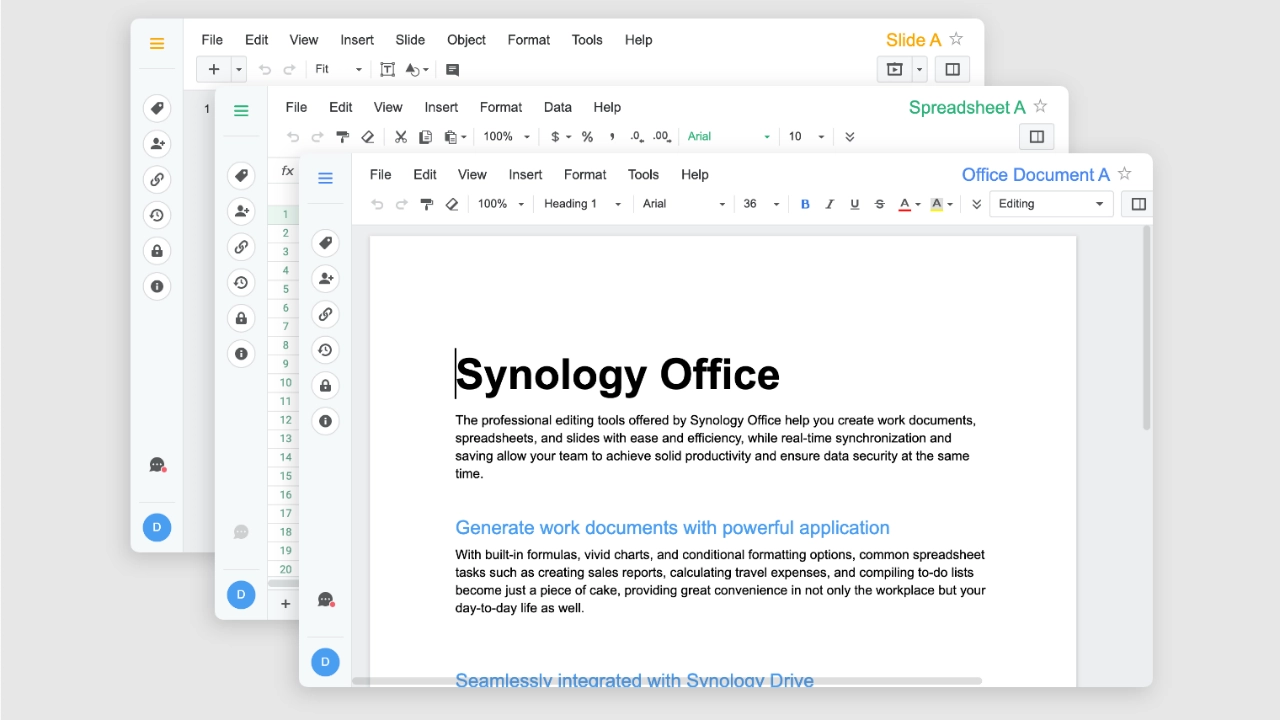
Task: Click cut scissors icon in Spreadsheet toolbar
Action: [400, 137]
